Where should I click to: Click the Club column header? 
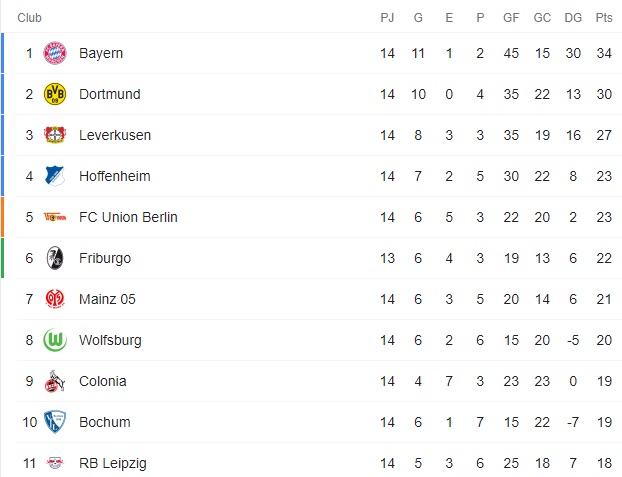point(30,18)
